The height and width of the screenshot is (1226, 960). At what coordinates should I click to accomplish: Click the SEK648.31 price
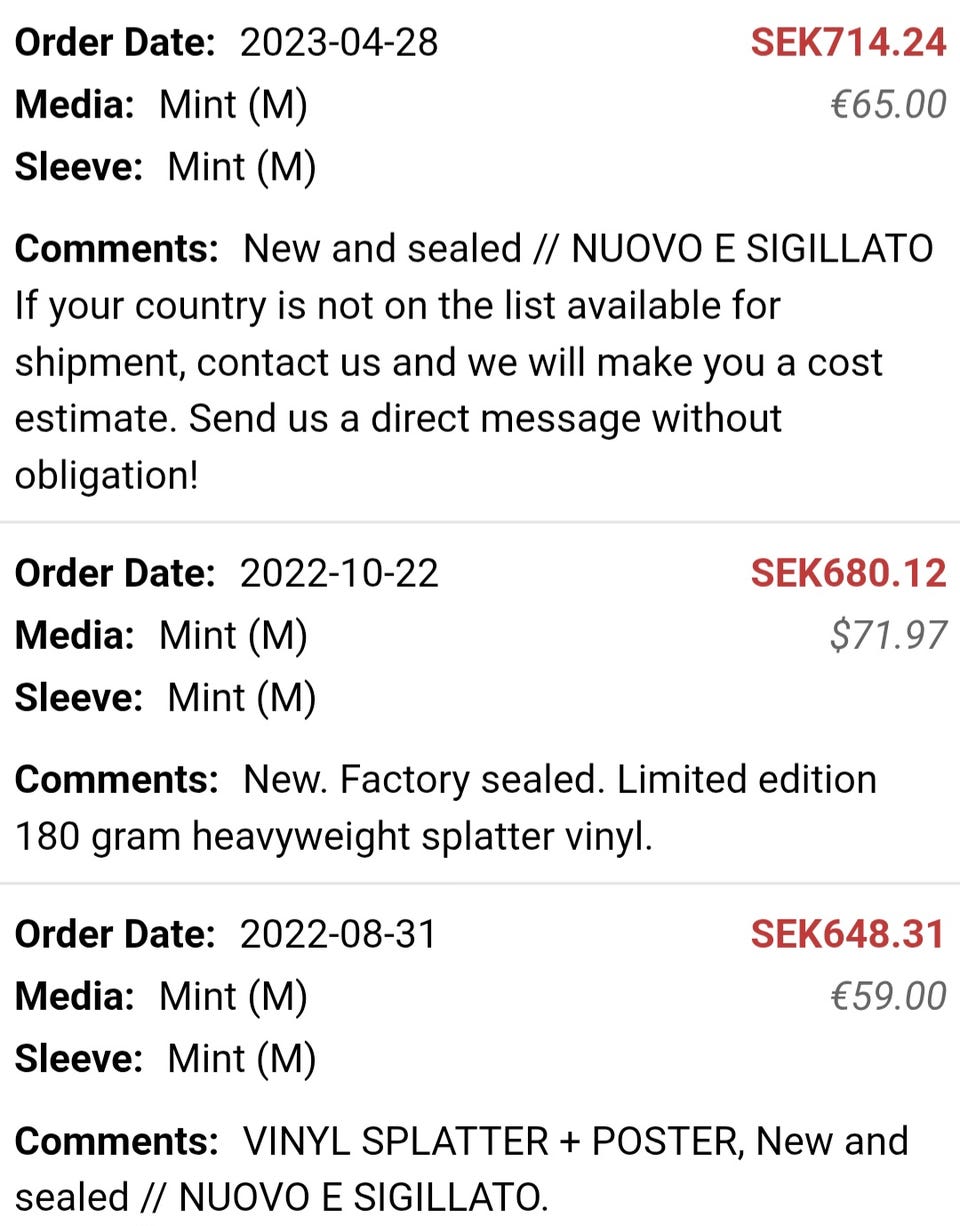tap(848, 934)
